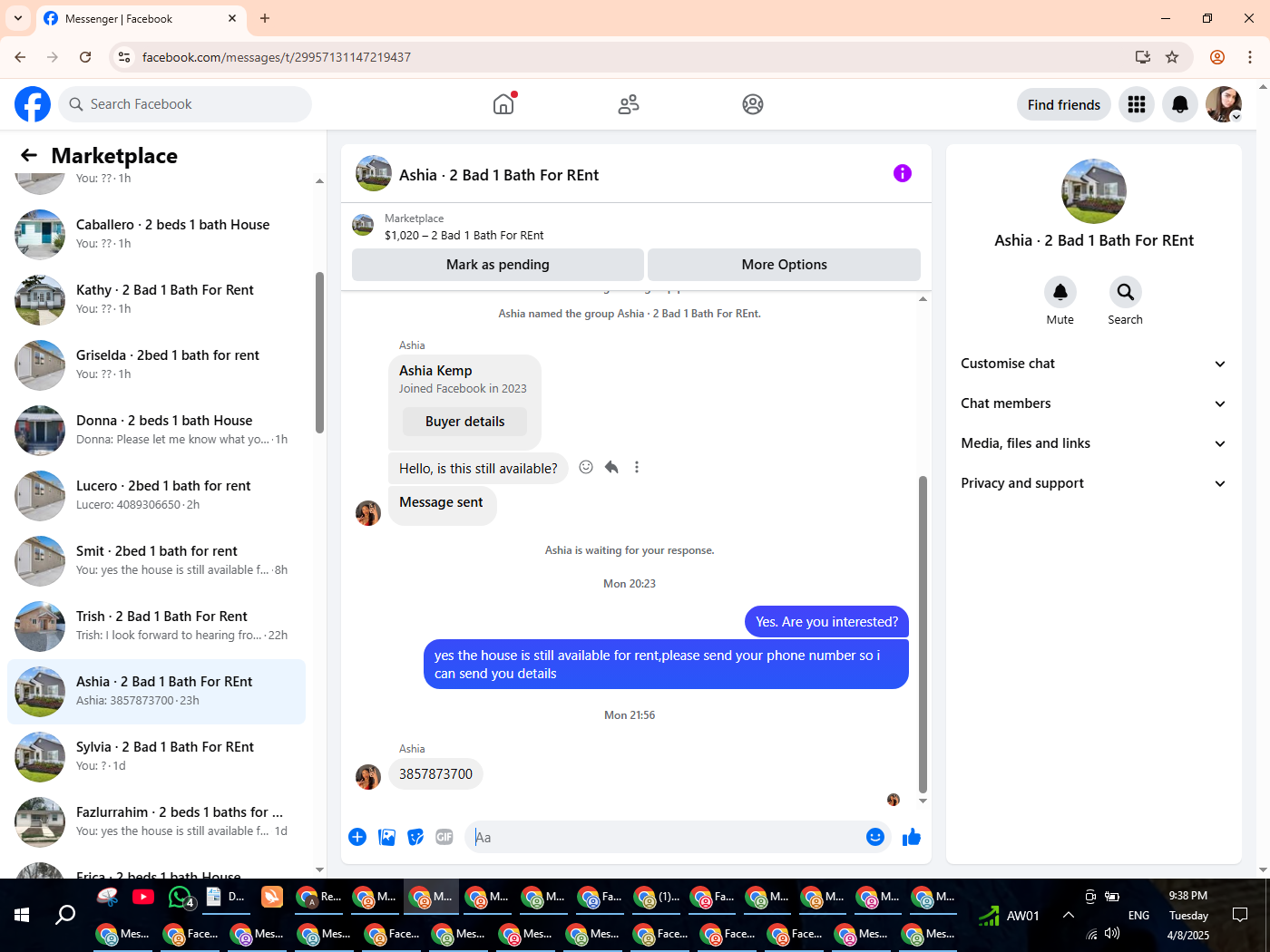
Task: Open Lucero 2bed 1 bath for rent chat
Action: (x=156, y=496)
